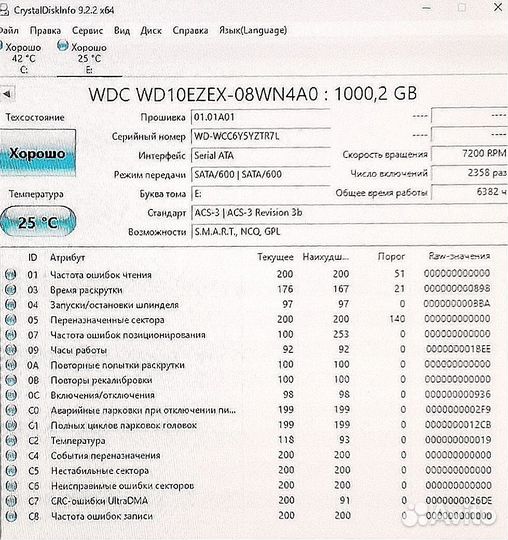Go to previous disk with left arrow

pos(7,94)
